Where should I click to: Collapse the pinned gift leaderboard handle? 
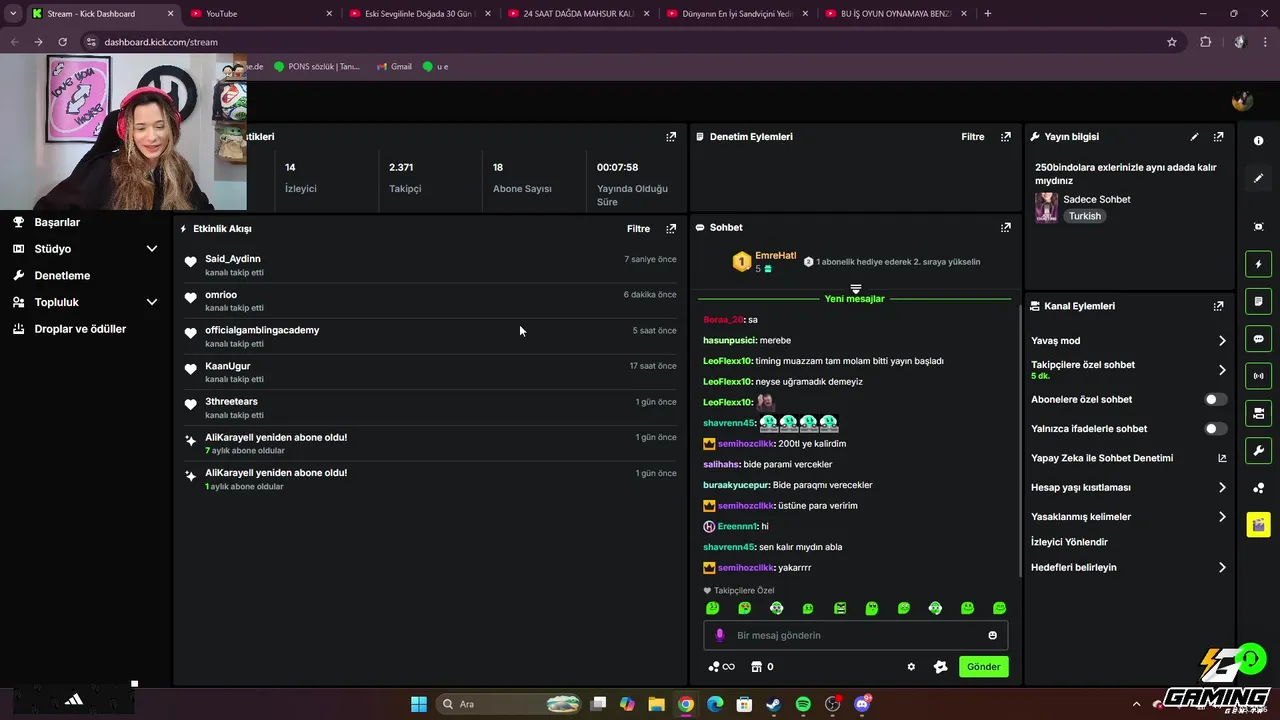[855, 289]
